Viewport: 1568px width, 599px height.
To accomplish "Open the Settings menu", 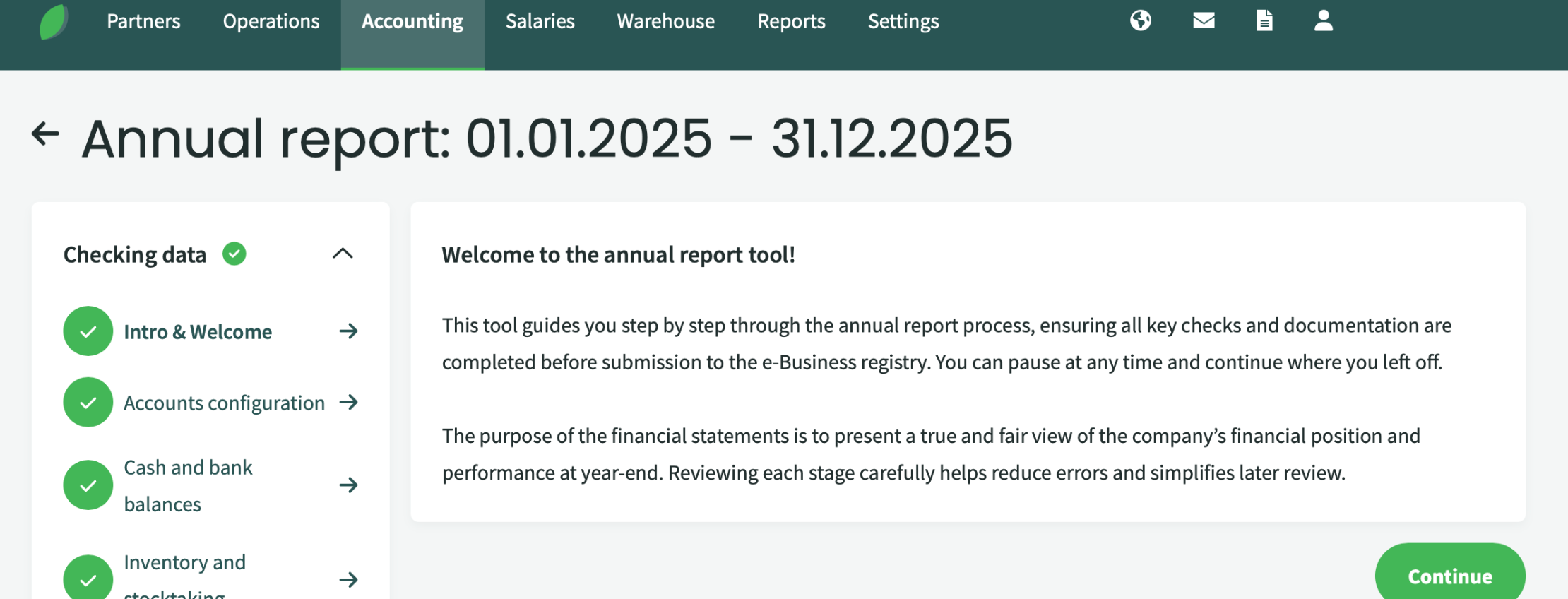I will [x=903, y=21].
